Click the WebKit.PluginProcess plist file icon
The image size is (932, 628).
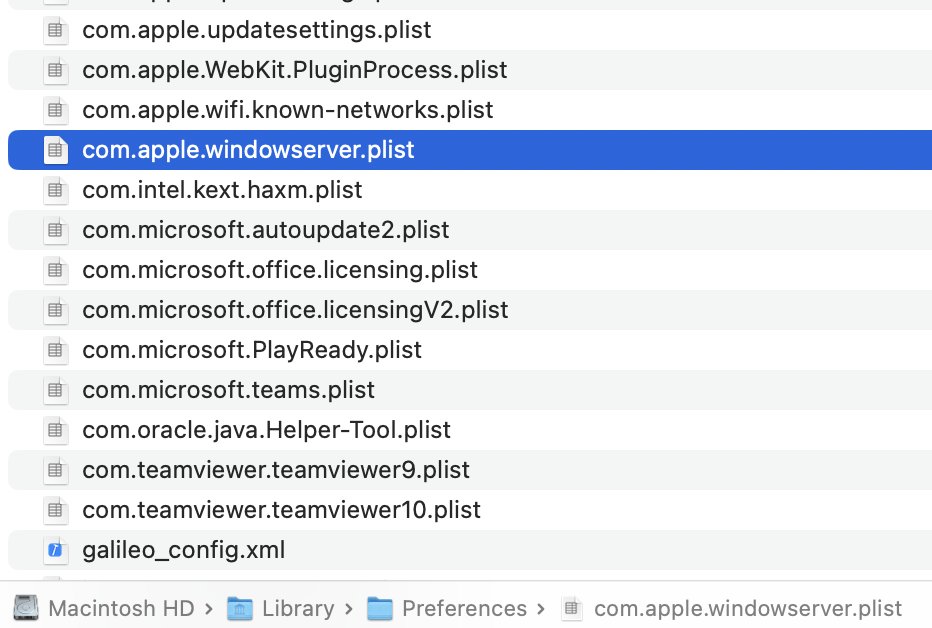56,70
